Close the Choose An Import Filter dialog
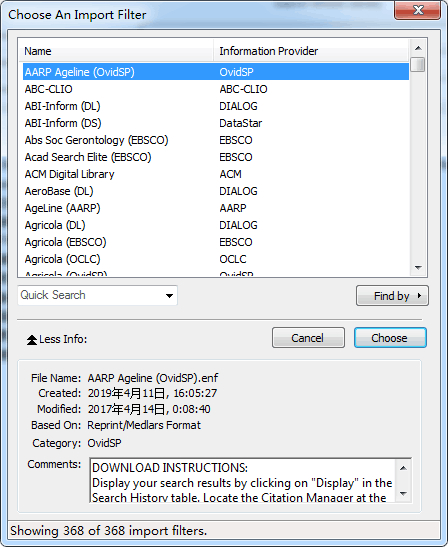This screenshot has width=448, height=547. click(417, 10)
